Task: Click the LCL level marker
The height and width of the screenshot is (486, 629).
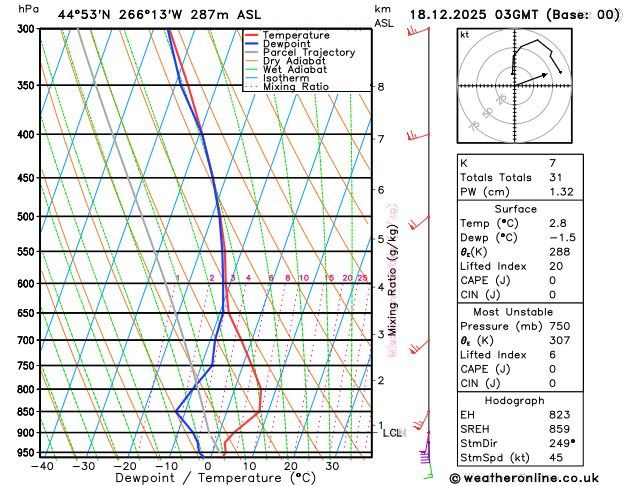Action: 394,433
